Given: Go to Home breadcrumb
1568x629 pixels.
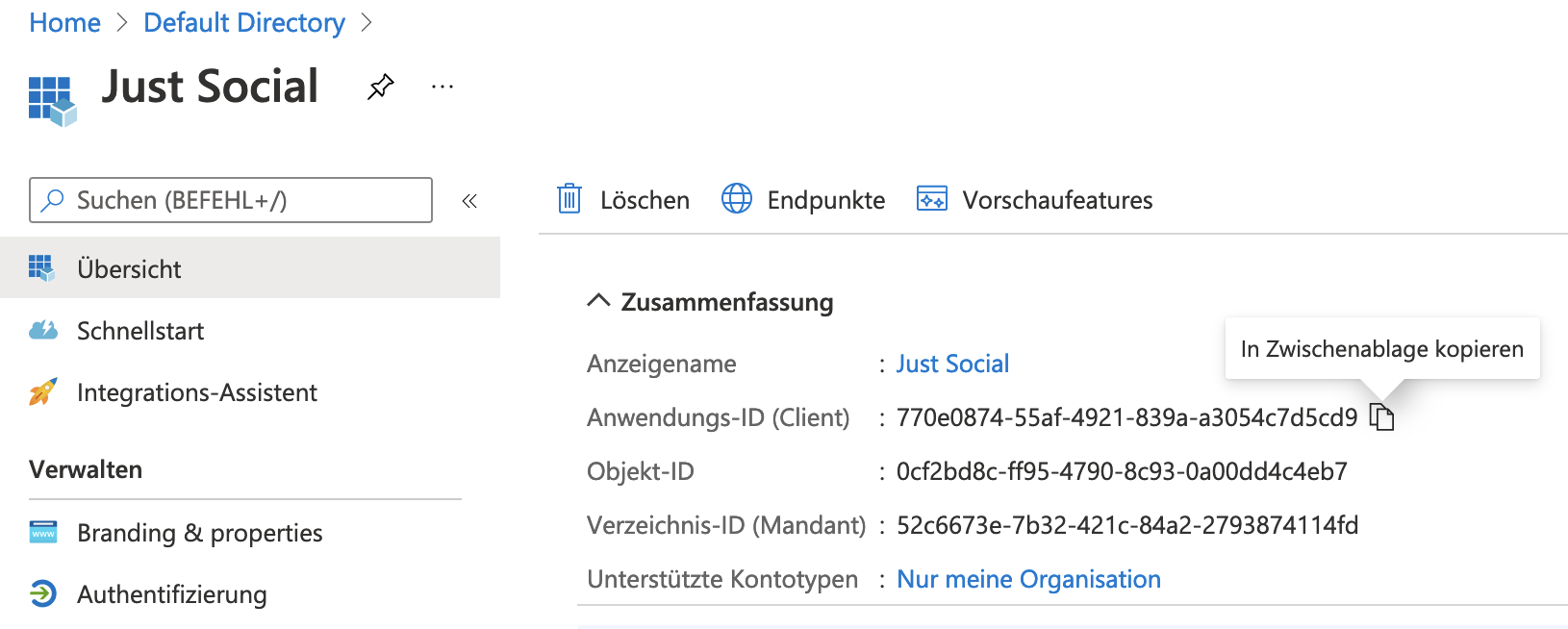Looking at the screenshot, I should coord(64,22).
